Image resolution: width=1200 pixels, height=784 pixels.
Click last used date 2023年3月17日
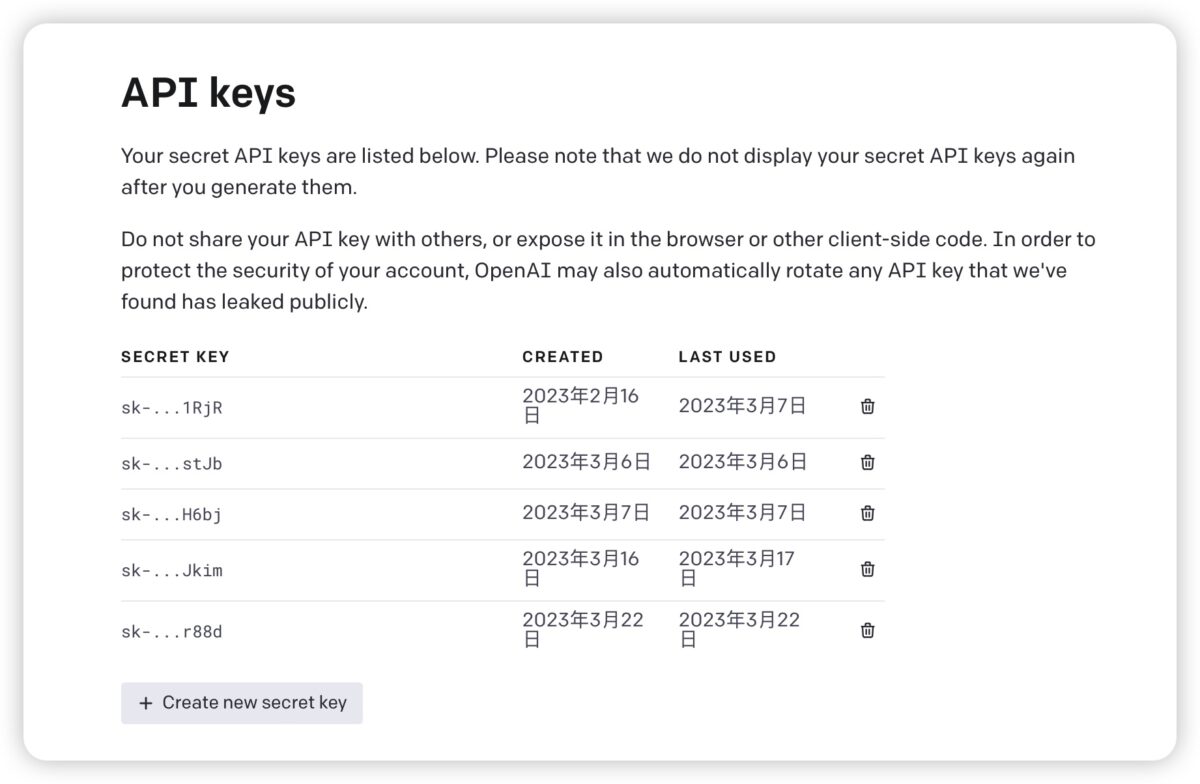click(737, 568)
